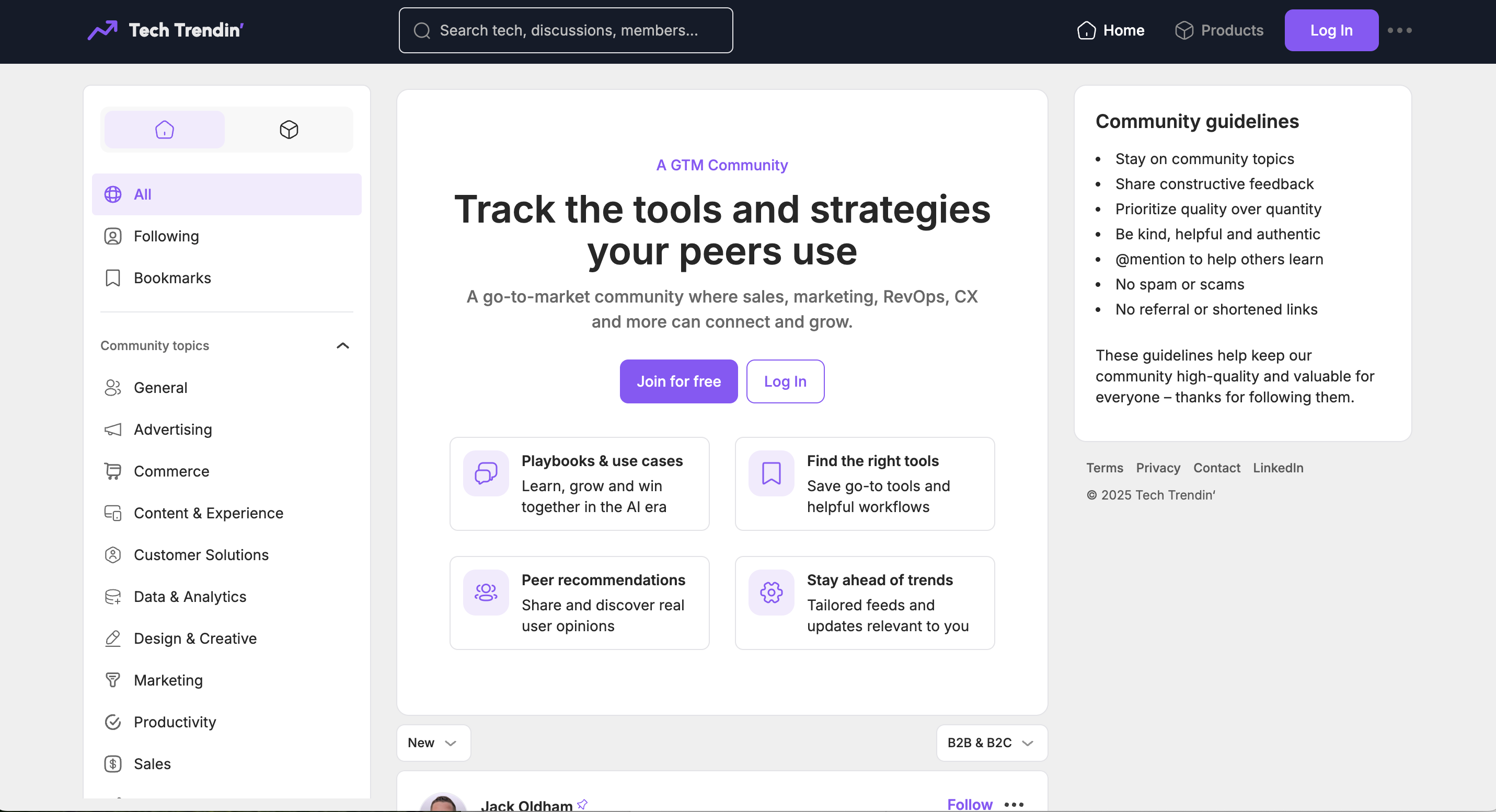The width and height of the screenshot is (1496, 812).
Task: Open the New sort dropdown
Action: pos(433,743)
